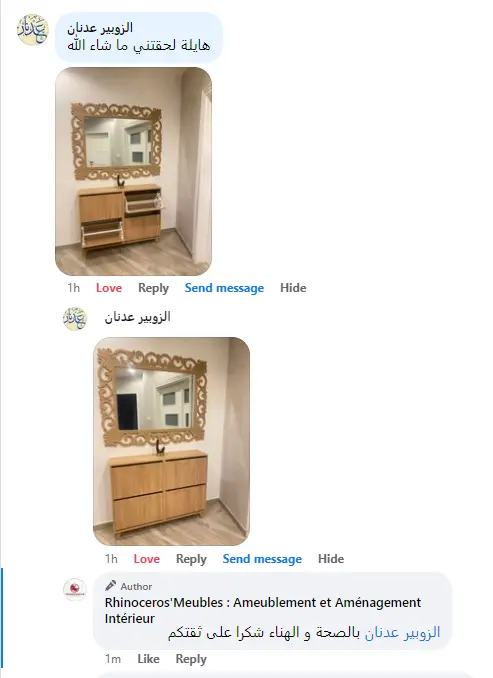Reply to the second photo comment
Image resolution: width=493 pixels, height=678 pixels.
(191, 559)
